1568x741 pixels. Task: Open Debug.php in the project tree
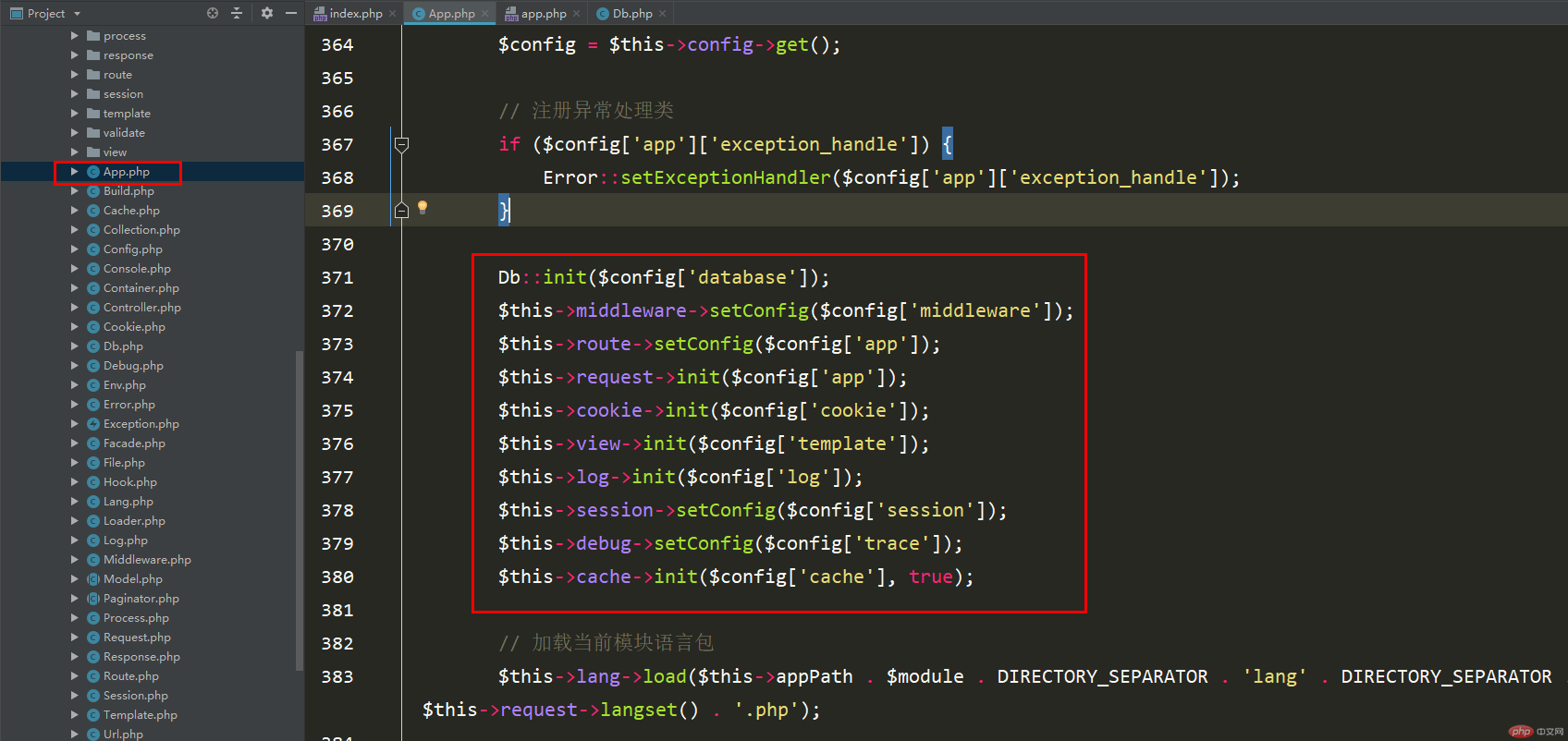coord(133,366)
